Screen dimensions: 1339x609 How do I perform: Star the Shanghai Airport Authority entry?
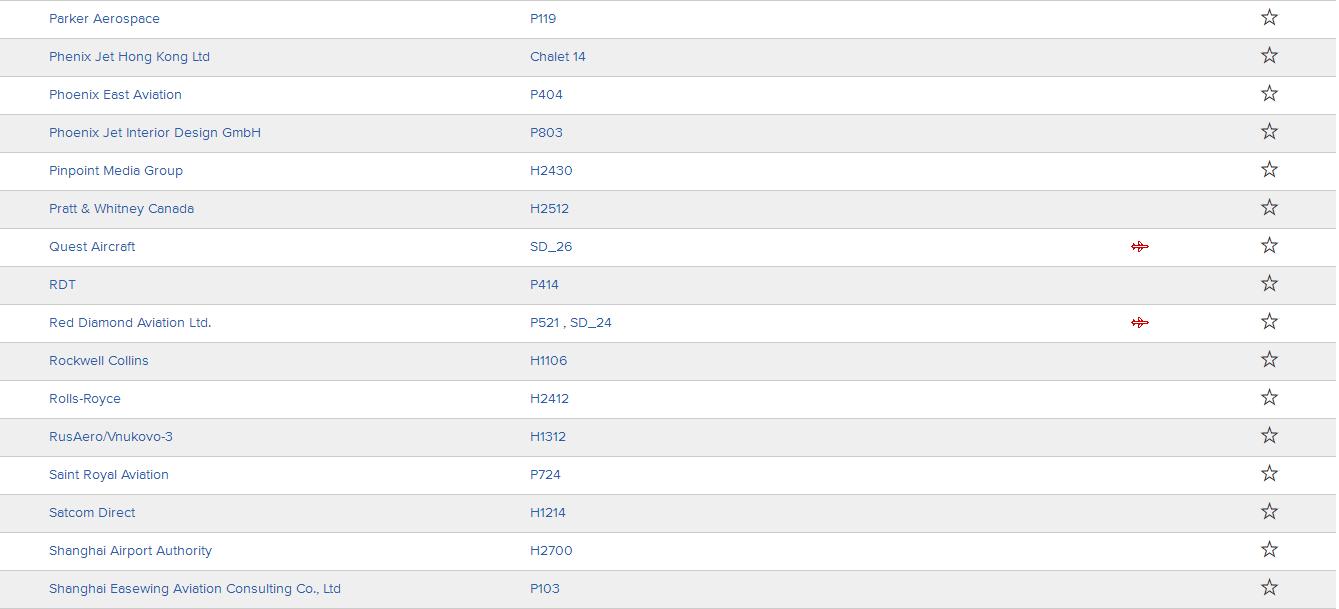point(1269,549)
